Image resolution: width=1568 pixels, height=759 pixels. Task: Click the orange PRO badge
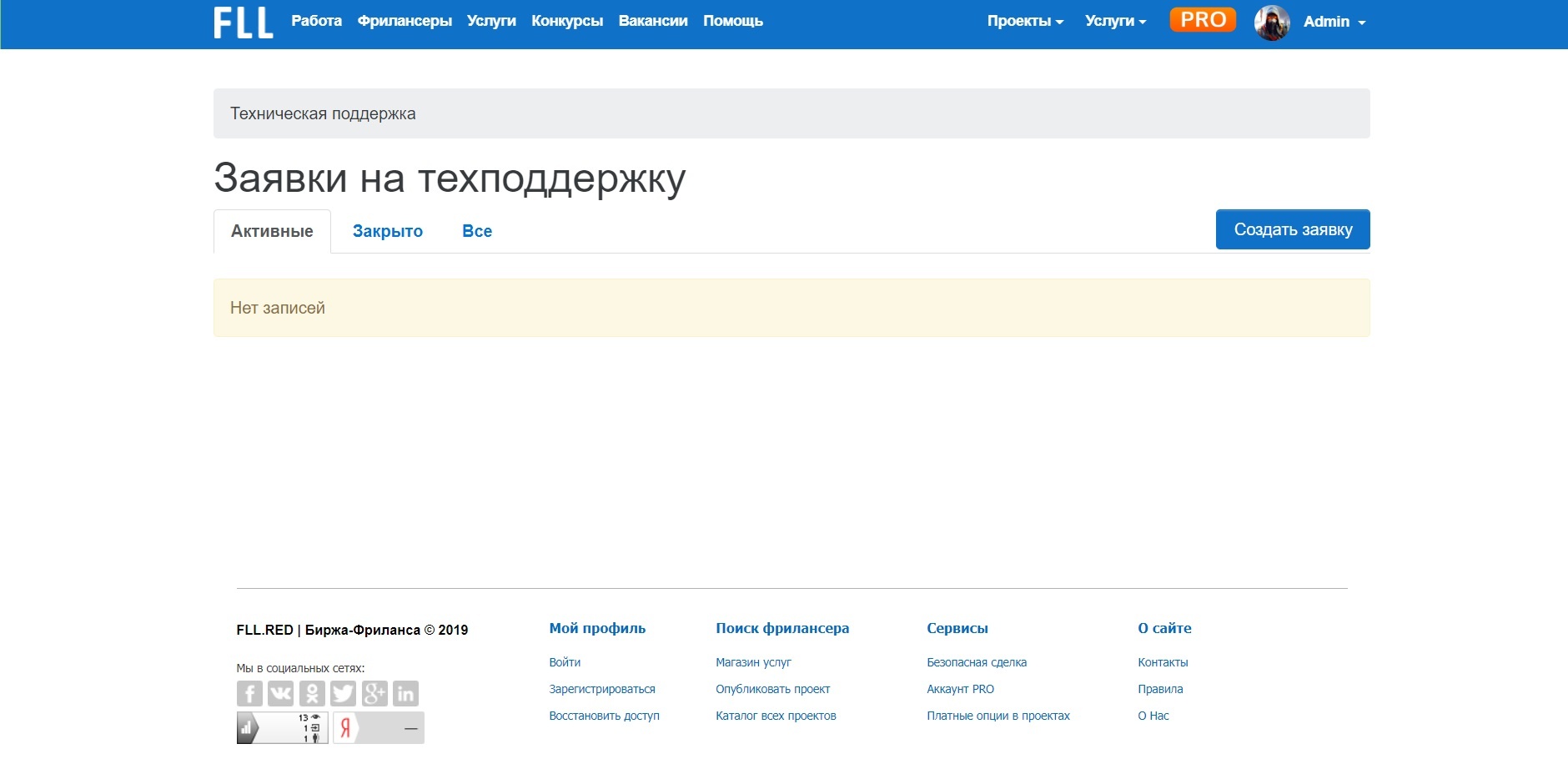click(1202, 20)
